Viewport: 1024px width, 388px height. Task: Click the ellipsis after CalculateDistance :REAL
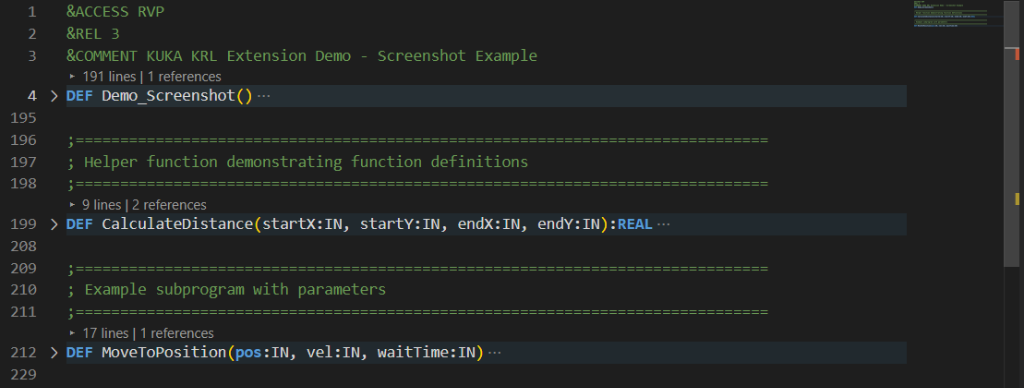tap(664, 225)
